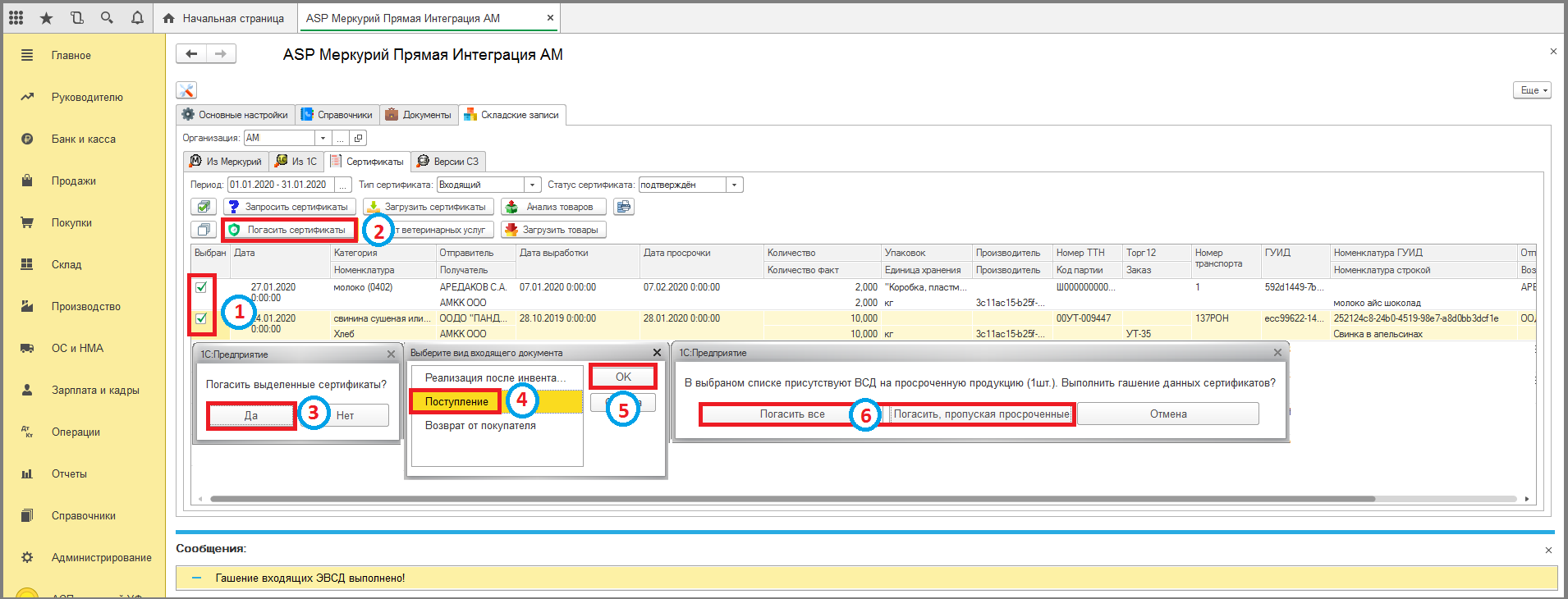This screenshot has width=1568, height=599.
Task: Select Реализация после инвента… list item
Action: [x=496, y=377]
